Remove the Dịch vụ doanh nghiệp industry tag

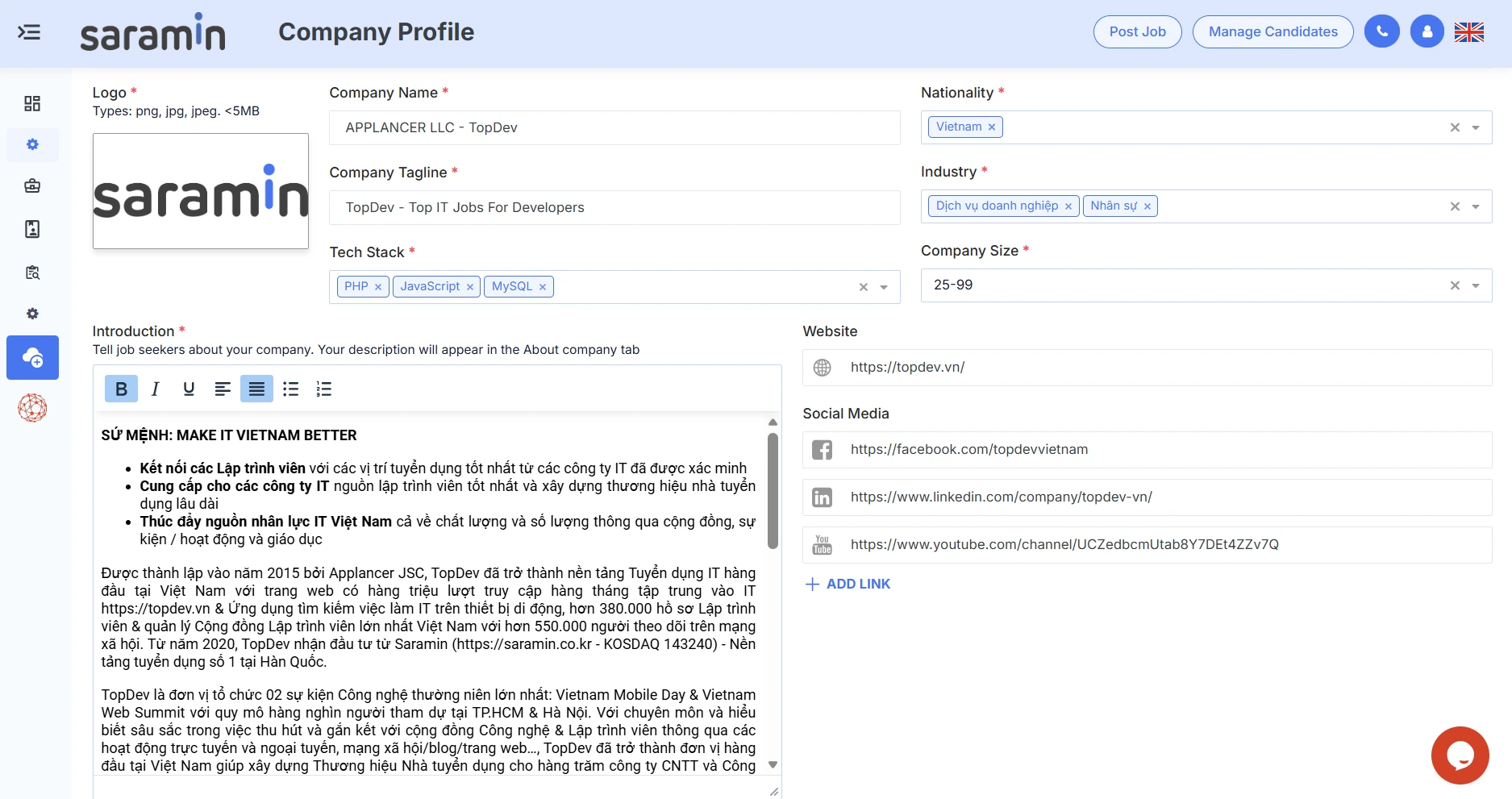(1068, 206)
